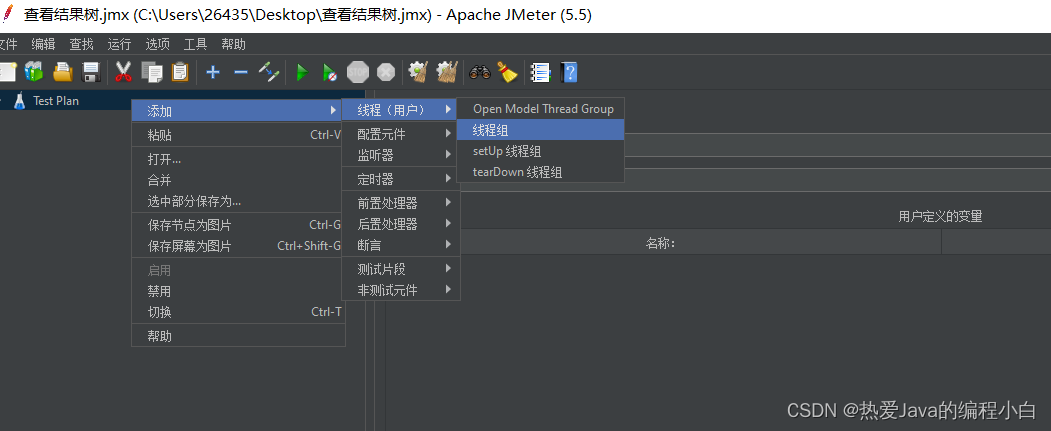The image size is (1051, 431).
Task: Open the Function Helper list icon
Action: (x=540, y=72)
